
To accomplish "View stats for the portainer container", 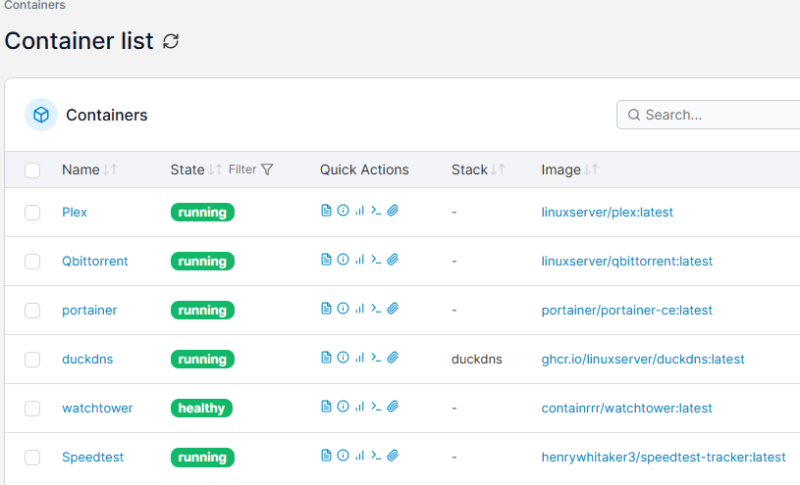I will 360,309.
